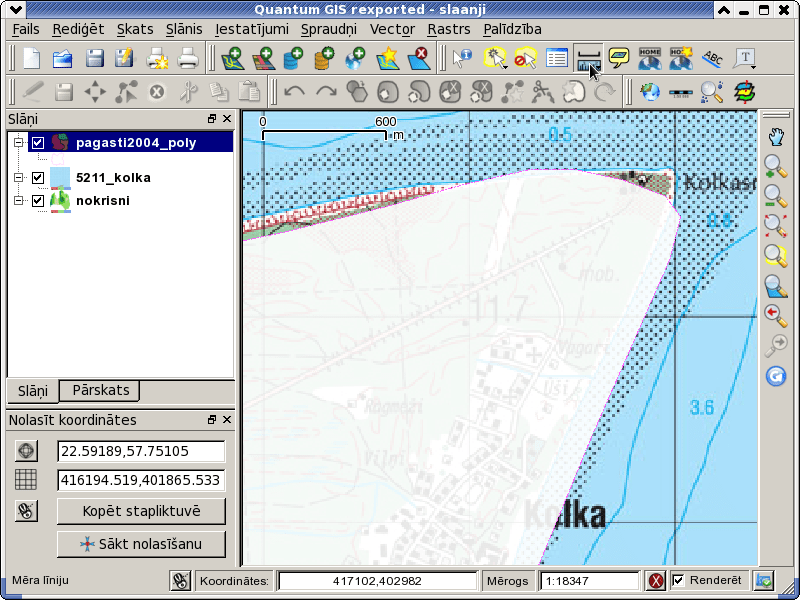
Task: Click the ABC labeling tool icon
Action: click(712, 59)
